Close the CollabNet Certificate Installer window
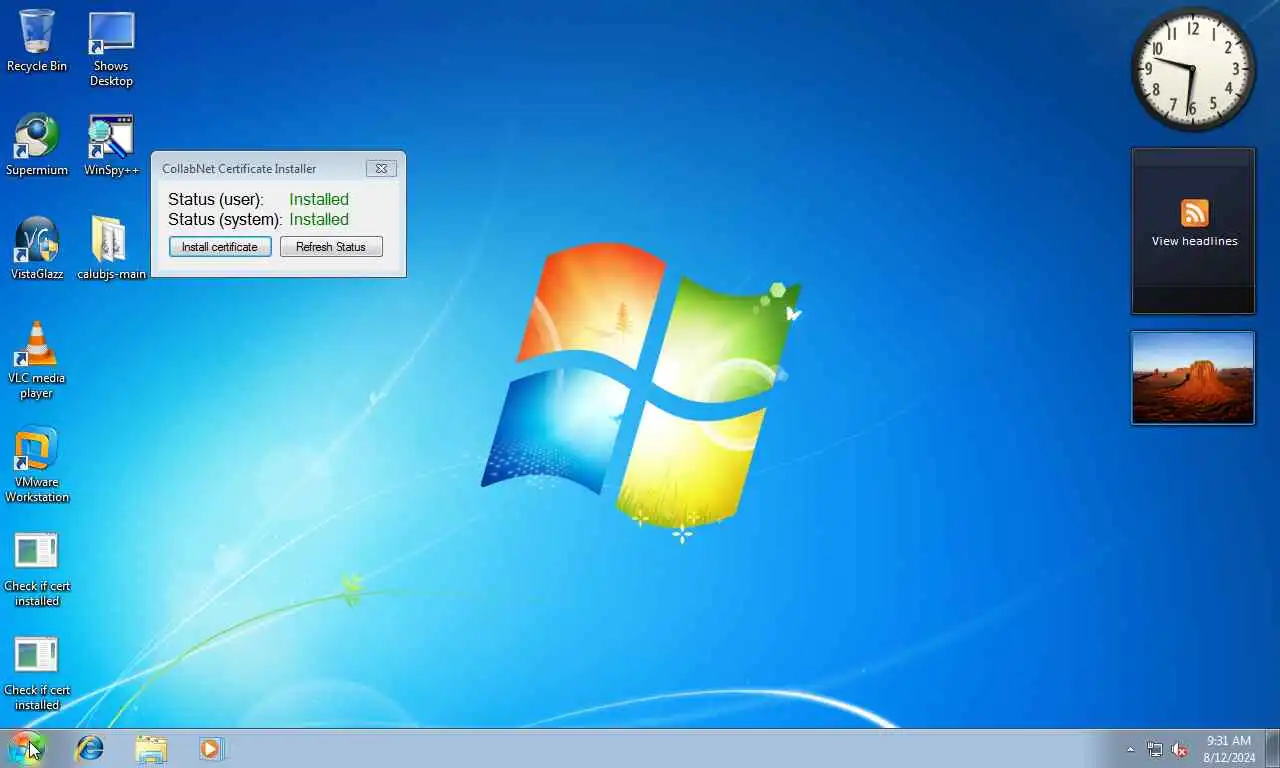 (381, 169)
